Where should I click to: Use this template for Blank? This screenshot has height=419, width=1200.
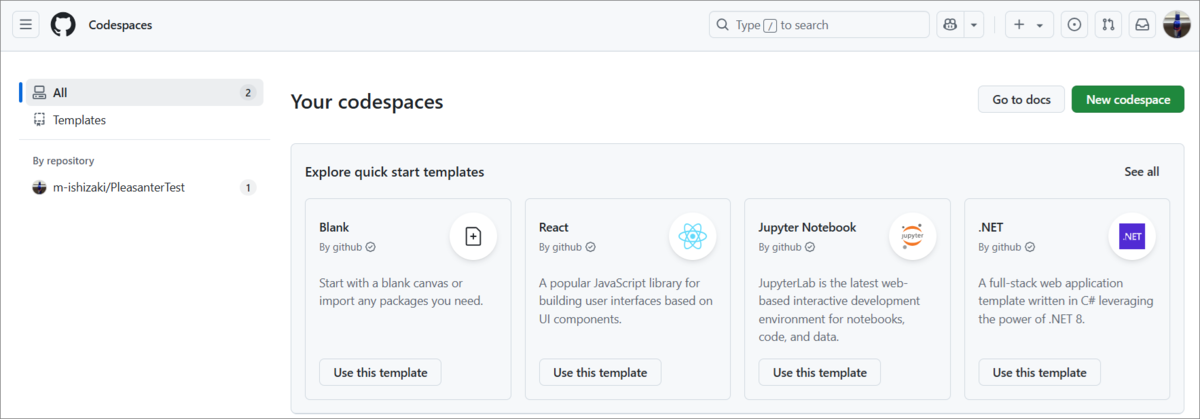tap(380, 372)
